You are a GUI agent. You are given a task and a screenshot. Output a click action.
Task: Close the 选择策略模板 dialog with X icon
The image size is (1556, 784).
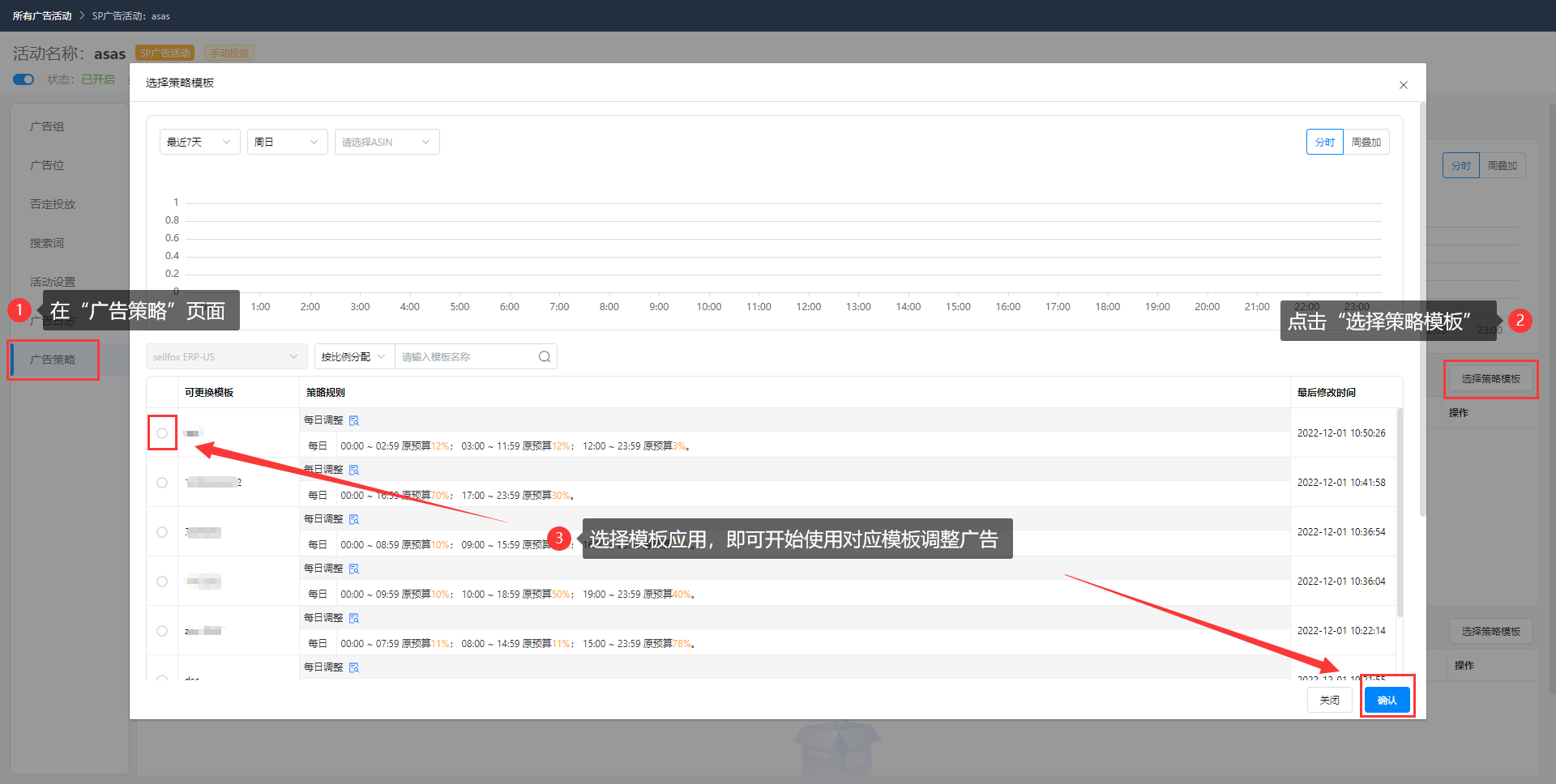[x=1403, y=85]
